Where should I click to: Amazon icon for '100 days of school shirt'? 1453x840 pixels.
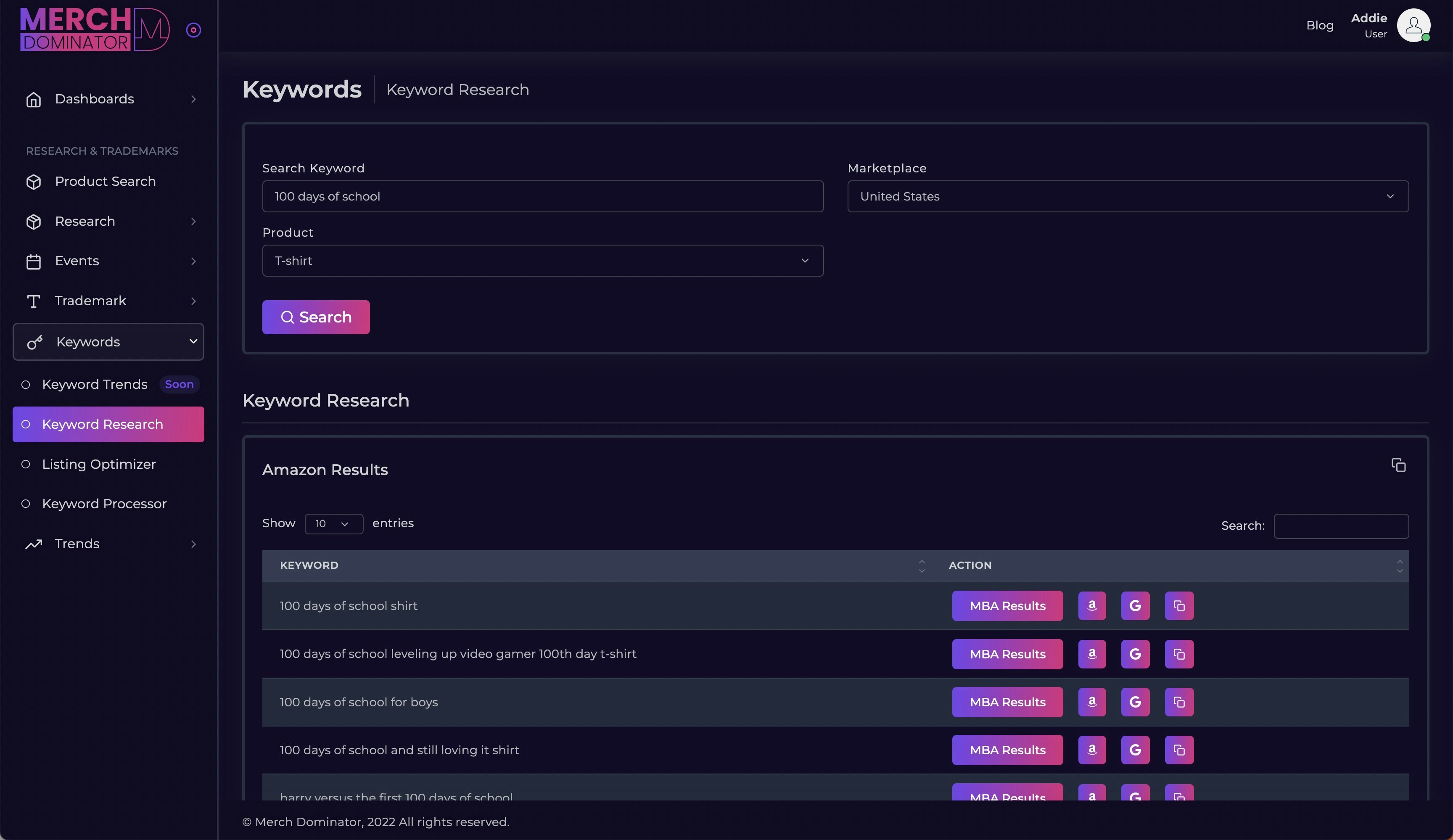click(1092, 606)
